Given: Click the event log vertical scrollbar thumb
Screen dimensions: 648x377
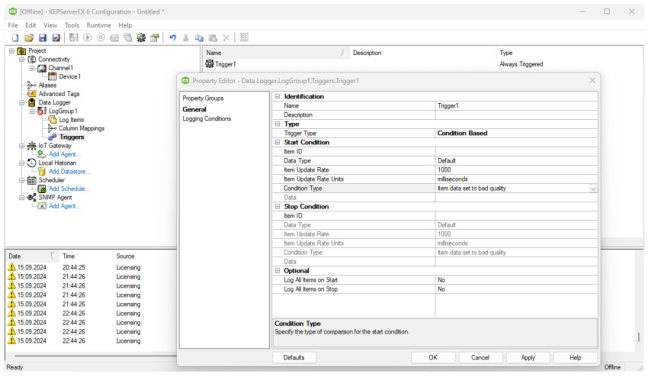Looking at the screenshot, I should pyautogui.click(x=639, y=336).
